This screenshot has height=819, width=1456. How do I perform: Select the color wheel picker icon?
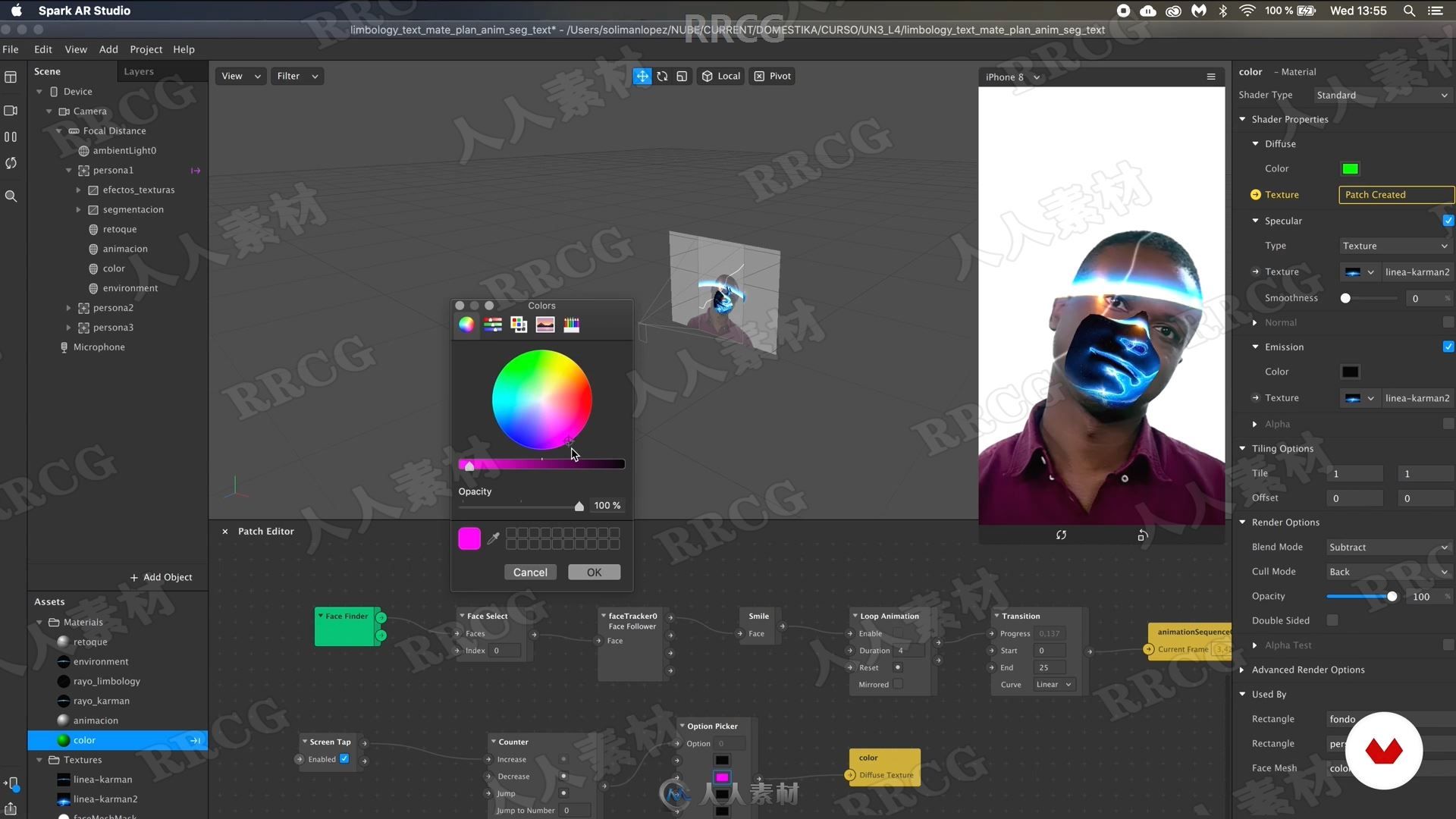(x=465, y=324)
